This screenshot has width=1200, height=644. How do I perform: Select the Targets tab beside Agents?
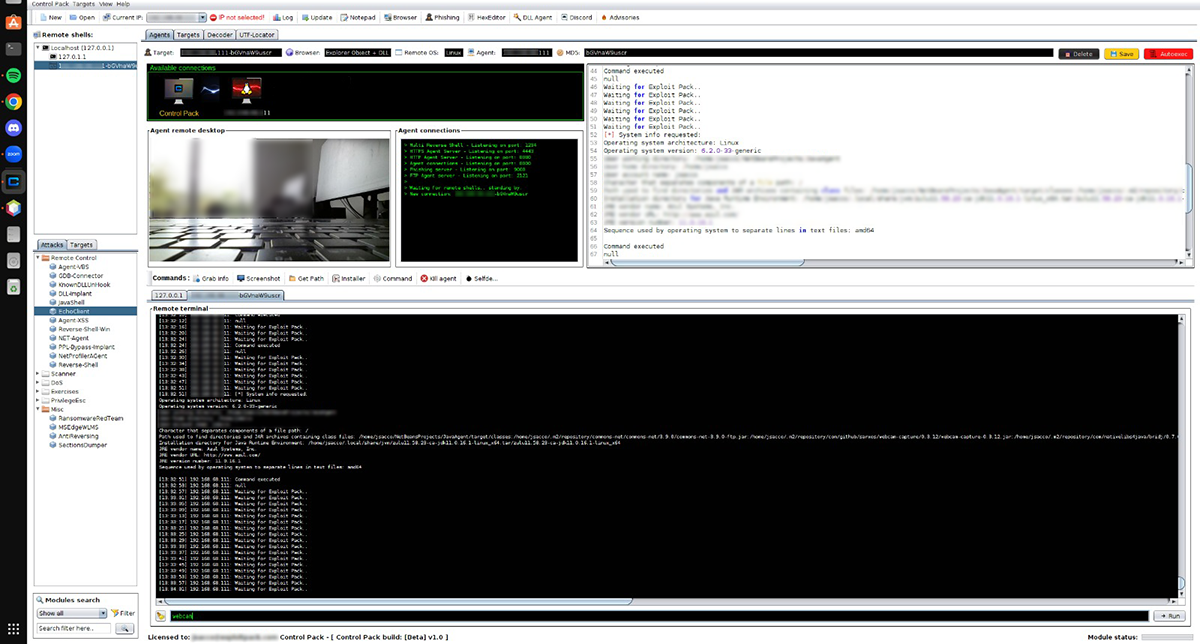tap(189, 35)
